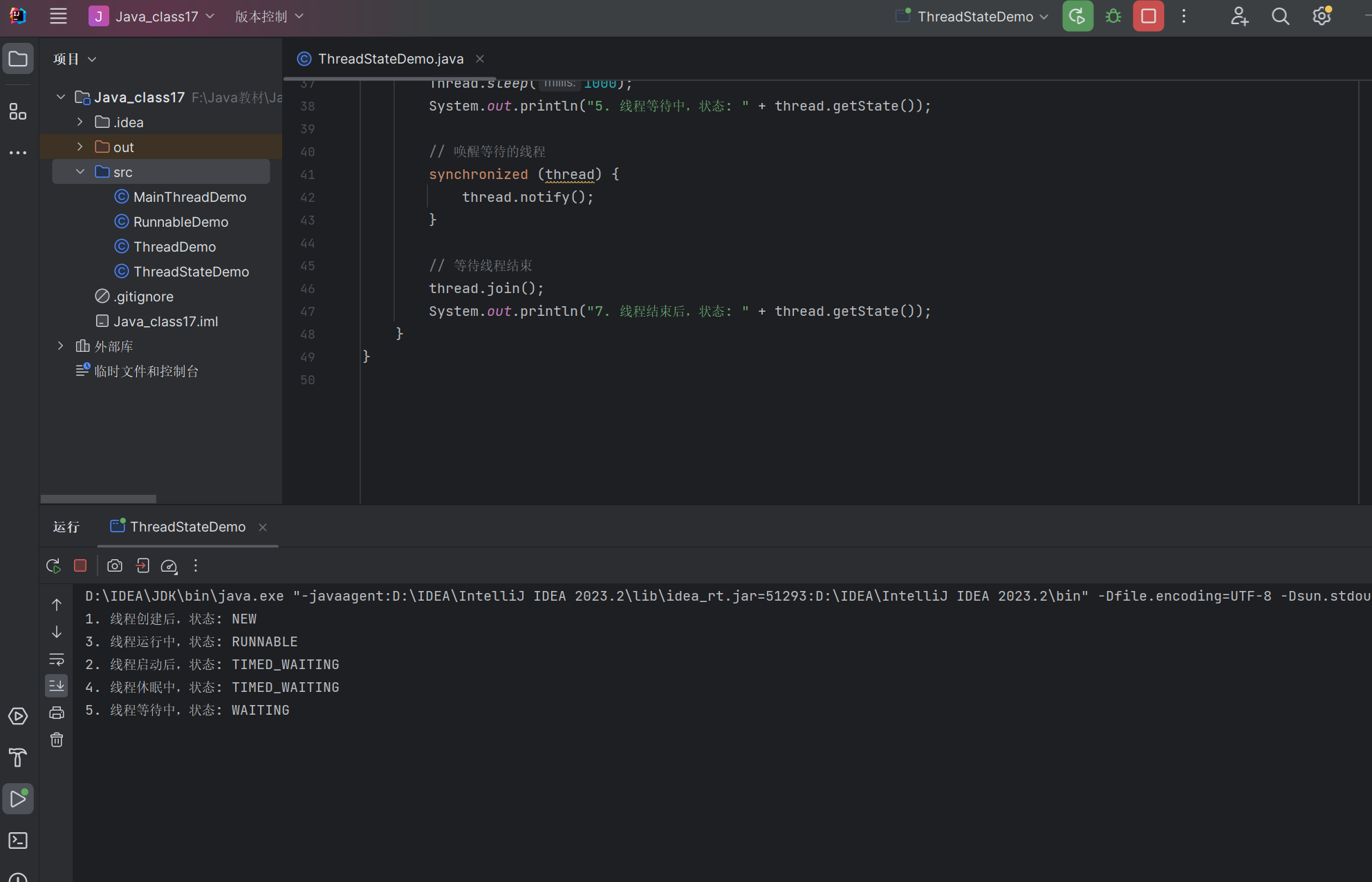Open the Structure tool window icon
Screen dimensions: 1372x882
pos(18,111)
